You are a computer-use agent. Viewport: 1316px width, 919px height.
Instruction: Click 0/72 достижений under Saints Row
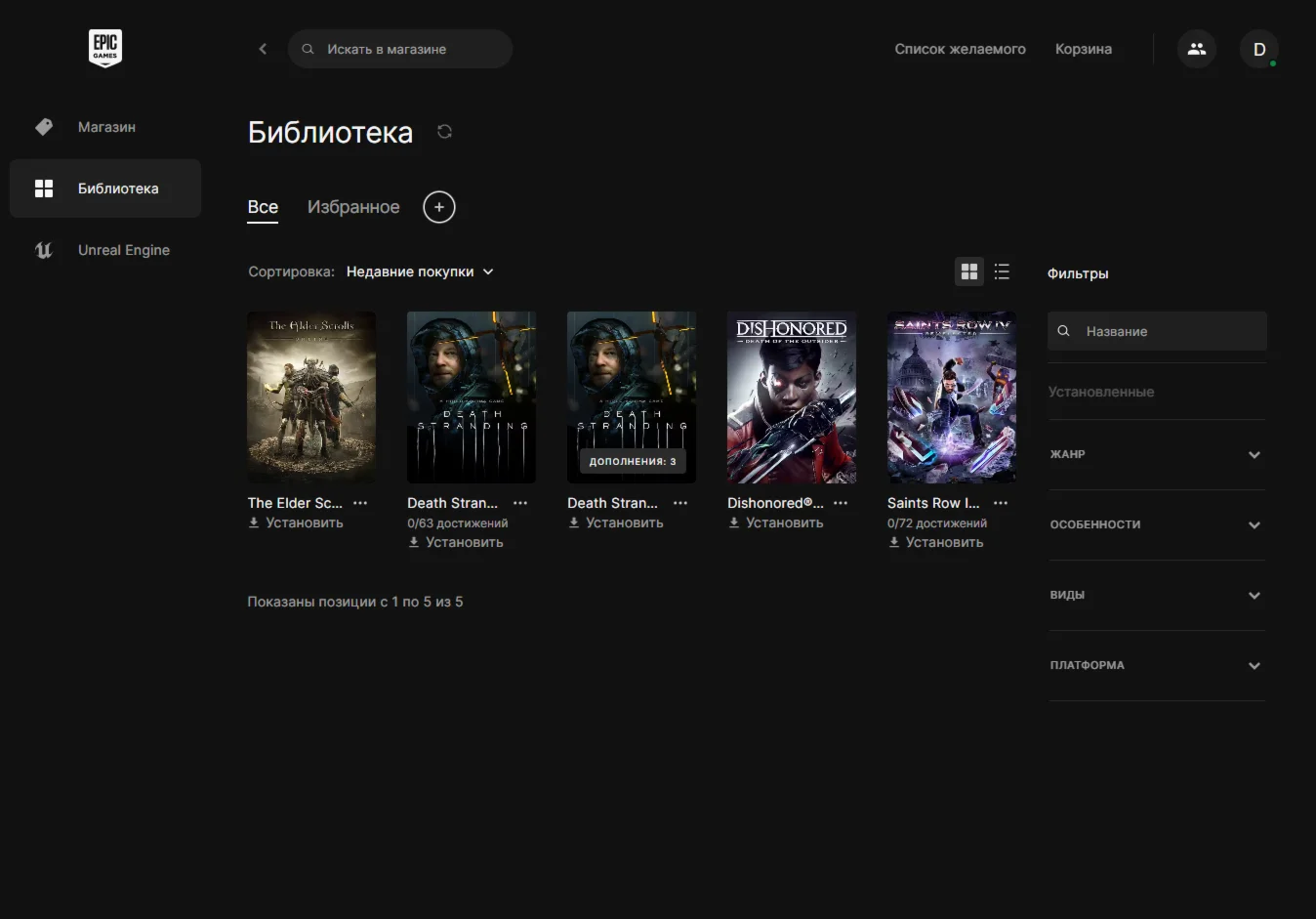click(937, 523)
